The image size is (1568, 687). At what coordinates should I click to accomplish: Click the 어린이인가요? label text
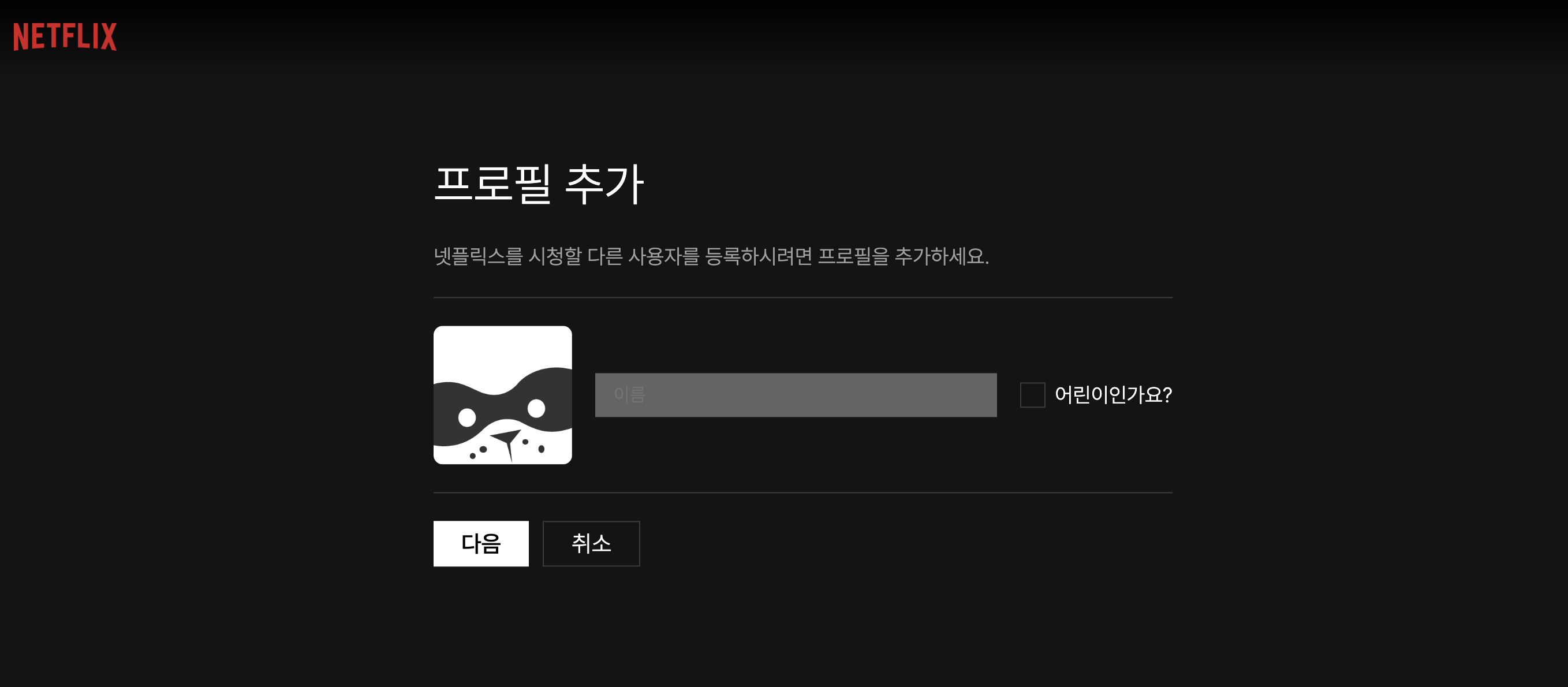click(x=1112, y=395)
